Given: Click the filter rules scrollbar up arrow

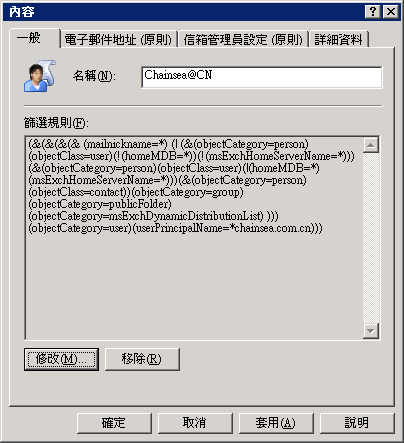Looking at the screenshot, I should (371, 145).
